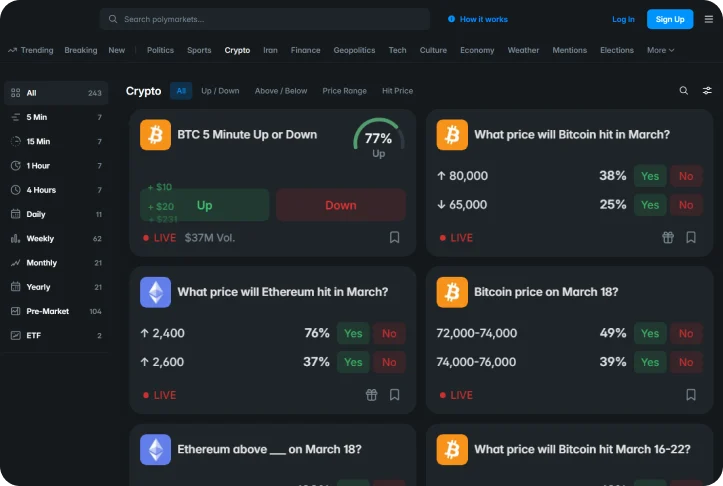Click No for Ethereum 2,600

point(389,362)
